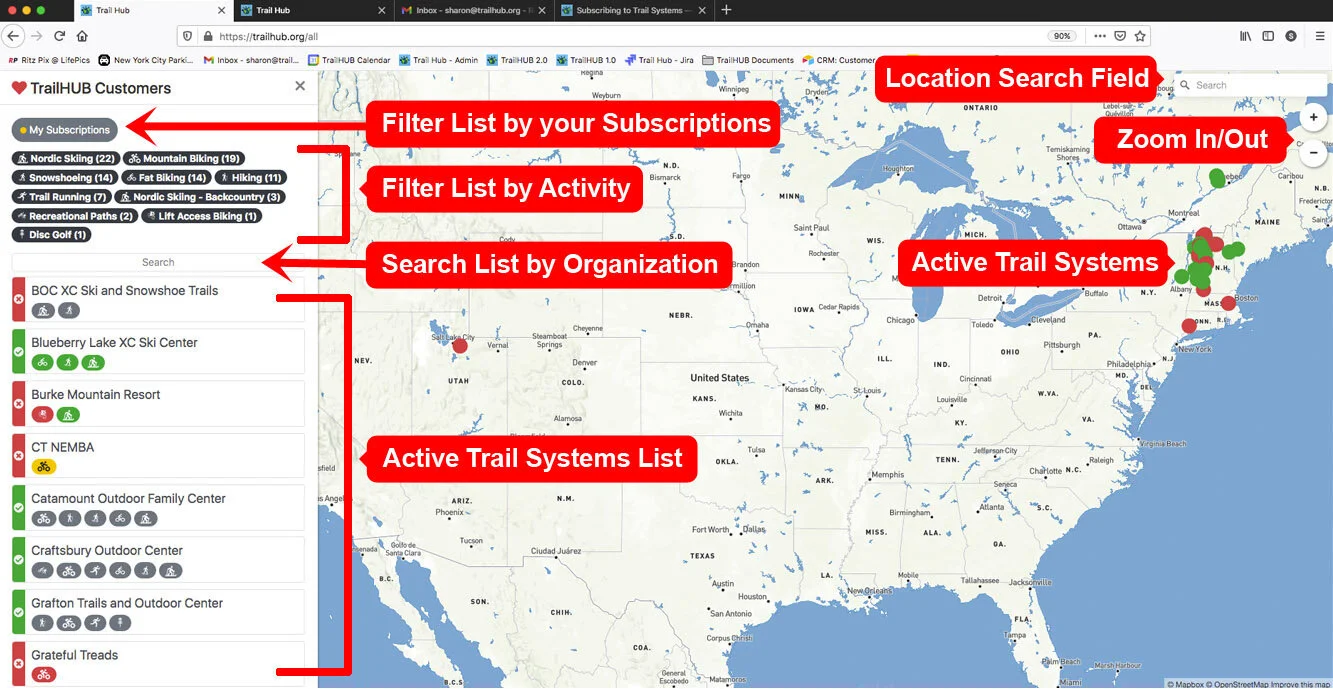Filter list by Nordic Skiing - Backcountry (3)
Screen dimensions: 1333x689
[x=199, y=196]
